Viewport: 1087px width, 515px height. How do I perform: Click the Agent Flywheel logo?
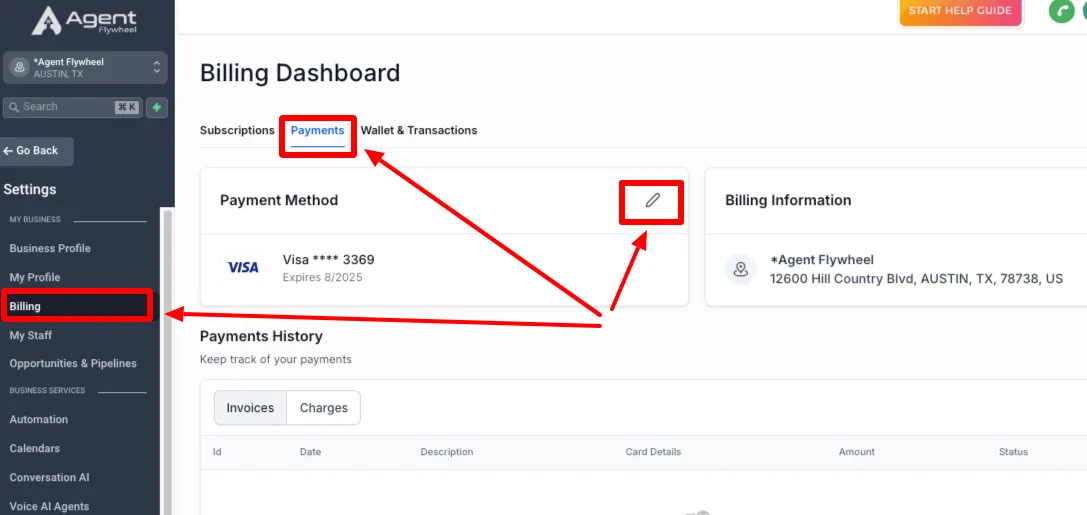pos(84,20)
